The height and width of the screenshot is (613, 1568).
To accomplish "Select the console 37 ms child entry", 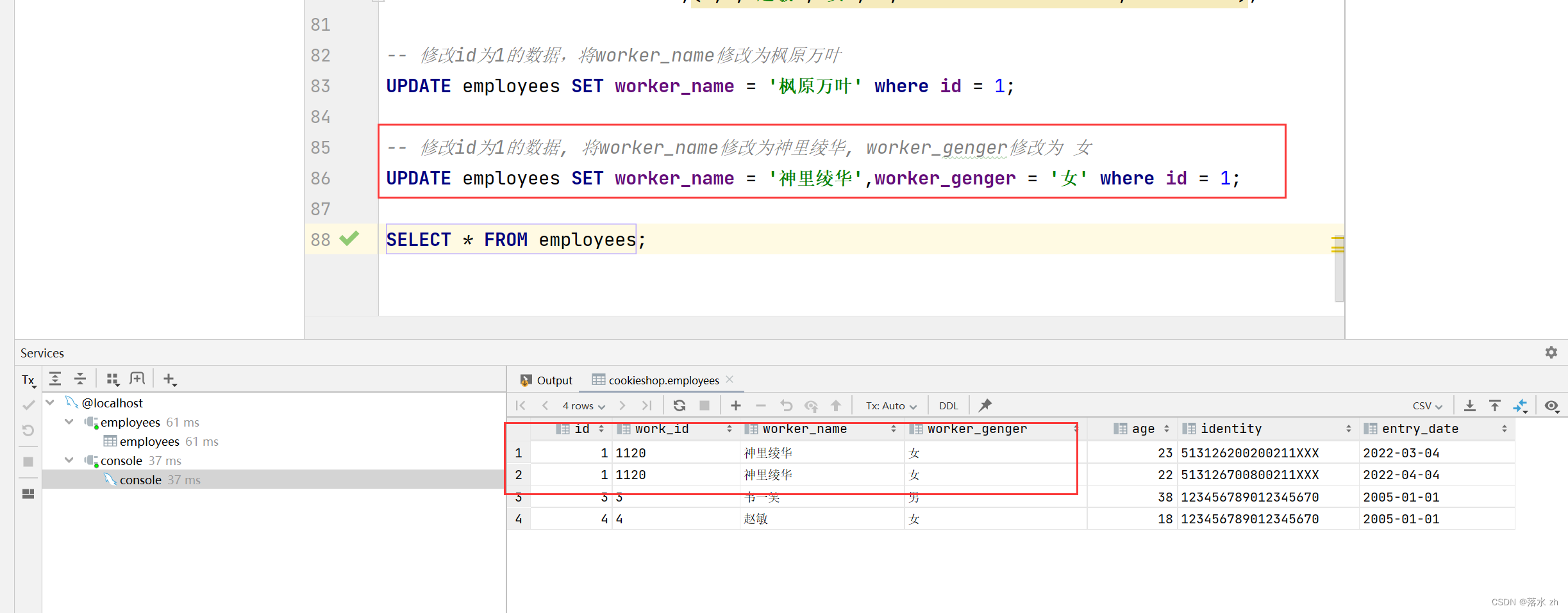I will tap(153, 480).
